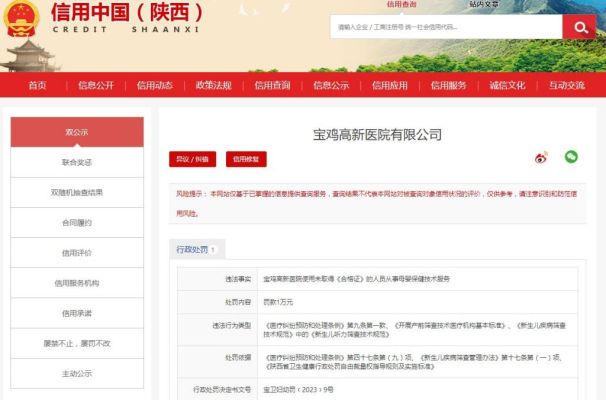606x400 pixels.
Task: Select the 站内文章 search tab
Action: 484,4
